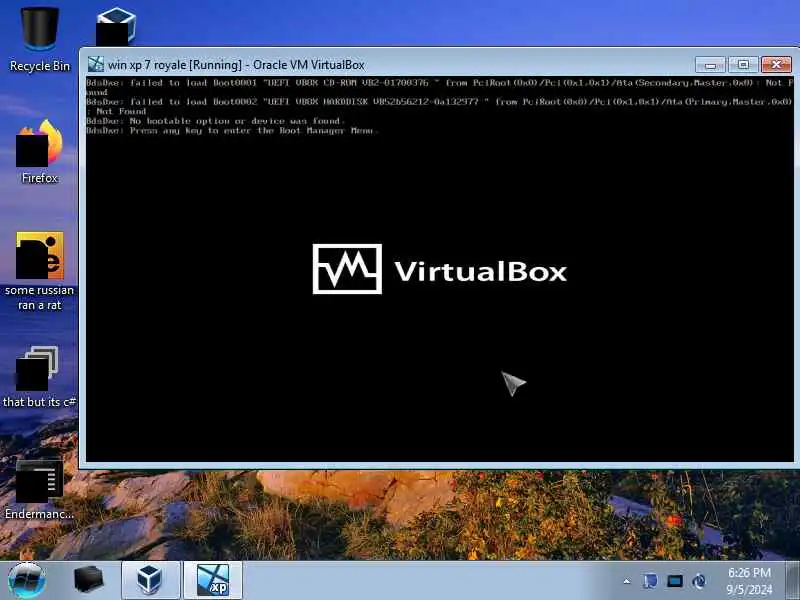Click the VirtualBox logo in the VM screen
This screenshot has width=800, height=600.
point(440,269)
